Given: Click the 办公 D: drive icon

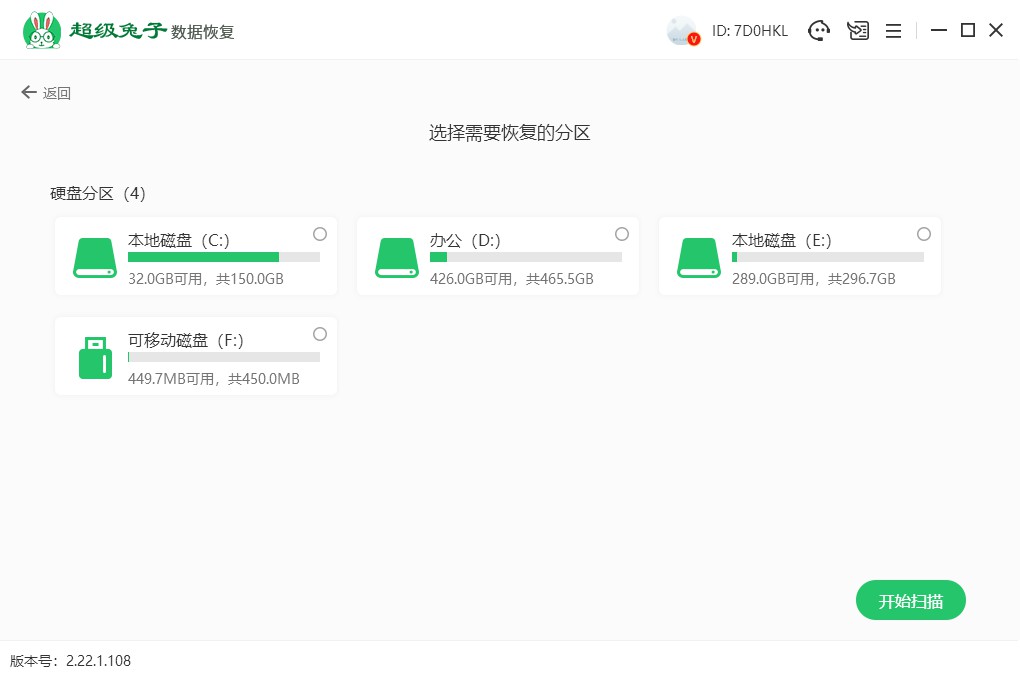Looking at the screenshot, I should click(x=397, y=258).
